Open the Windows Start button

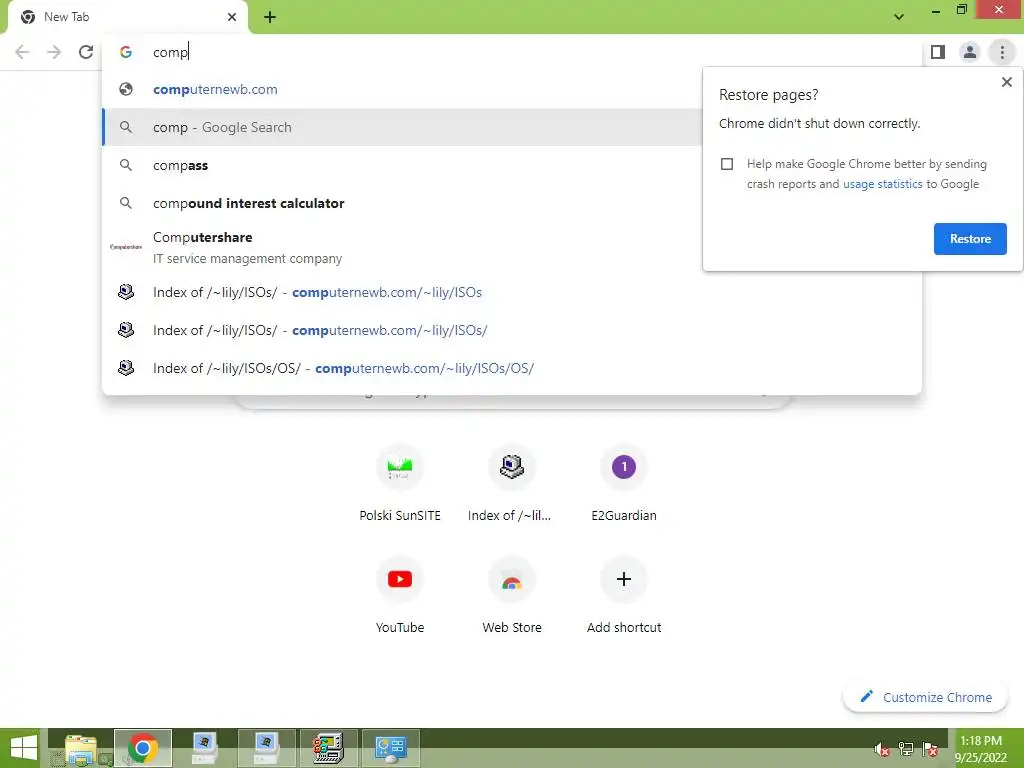[24, 748]
